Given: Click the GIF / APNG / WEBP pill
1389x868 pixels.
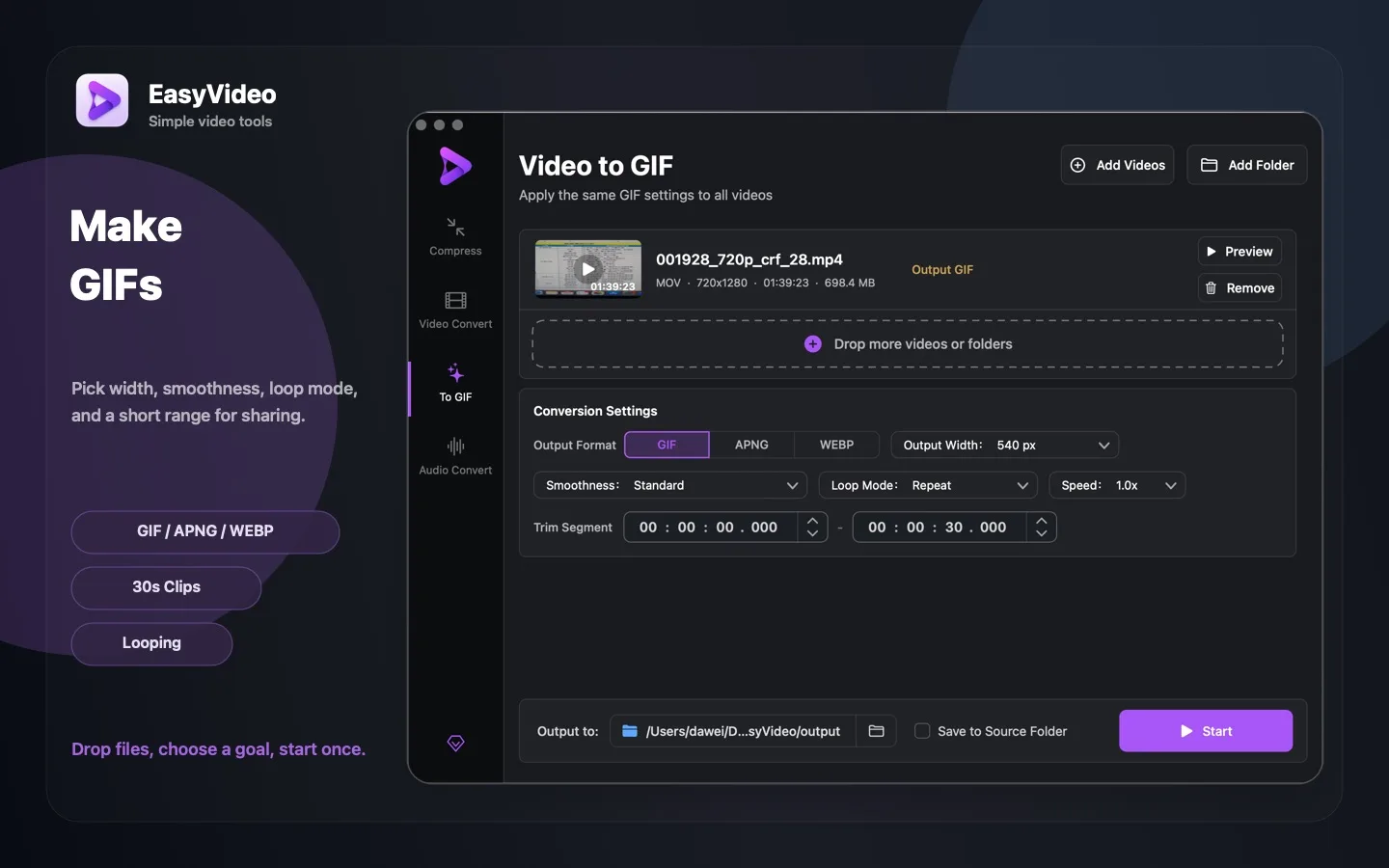Looking at the screenshot, I should pyautogui.click(x=205, y=531).
